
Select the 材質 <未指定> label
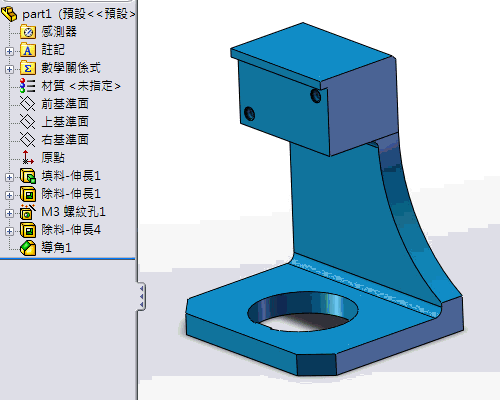pyautogui.click(x=81, y=86)
